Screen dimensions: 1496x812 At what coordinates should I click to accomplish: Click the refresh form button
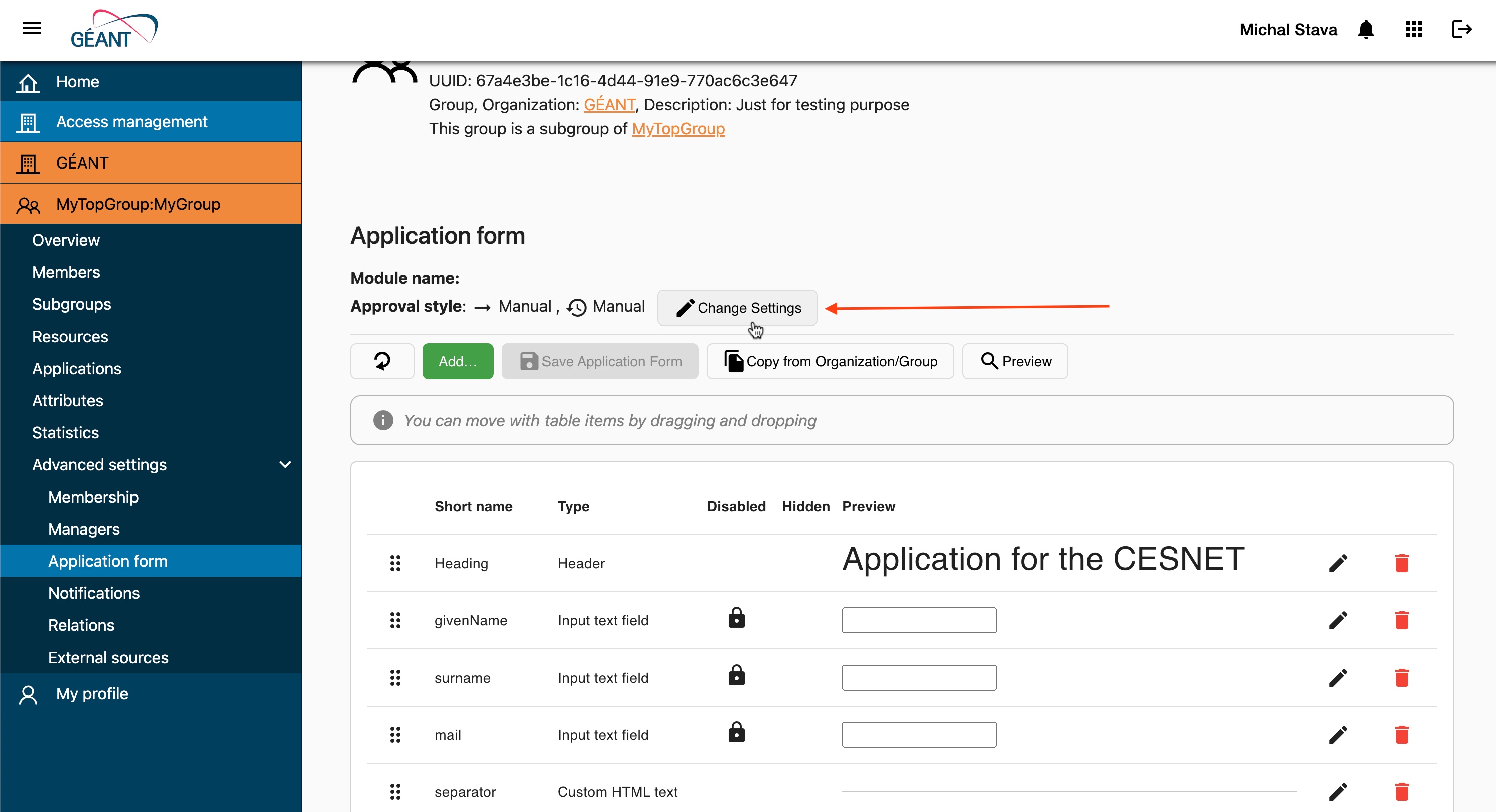(x=382, y=361)
